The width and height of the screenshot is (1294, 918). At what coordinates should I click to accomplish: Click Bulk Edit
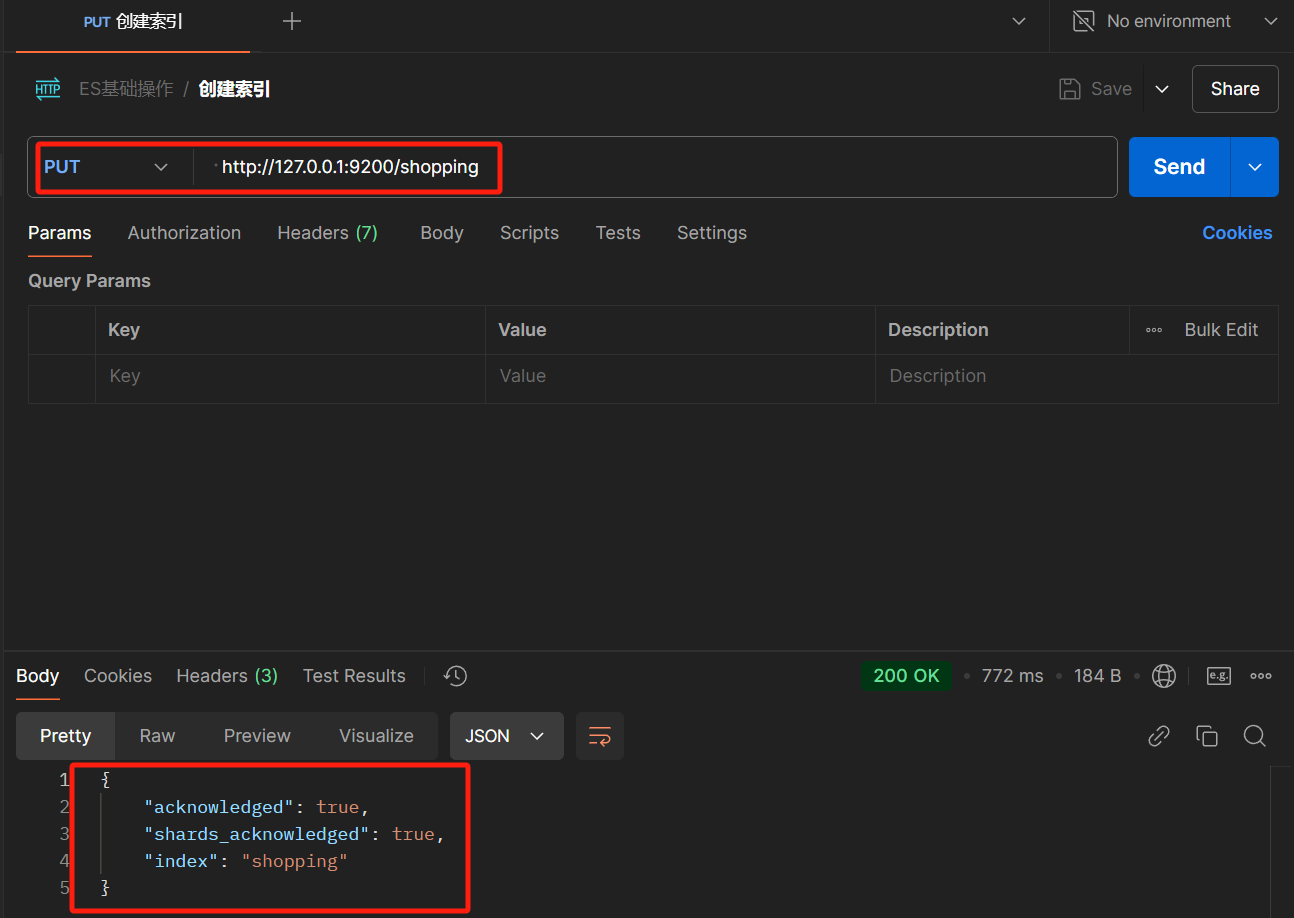[1221, 330]
